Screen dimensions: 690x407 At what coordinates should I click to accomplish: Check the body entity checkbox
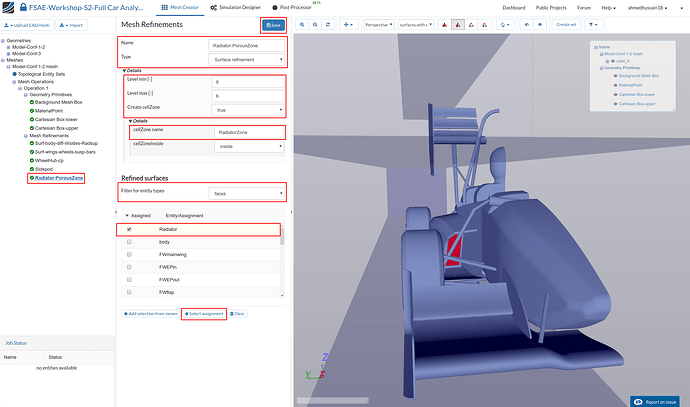(x=129, y=242)
